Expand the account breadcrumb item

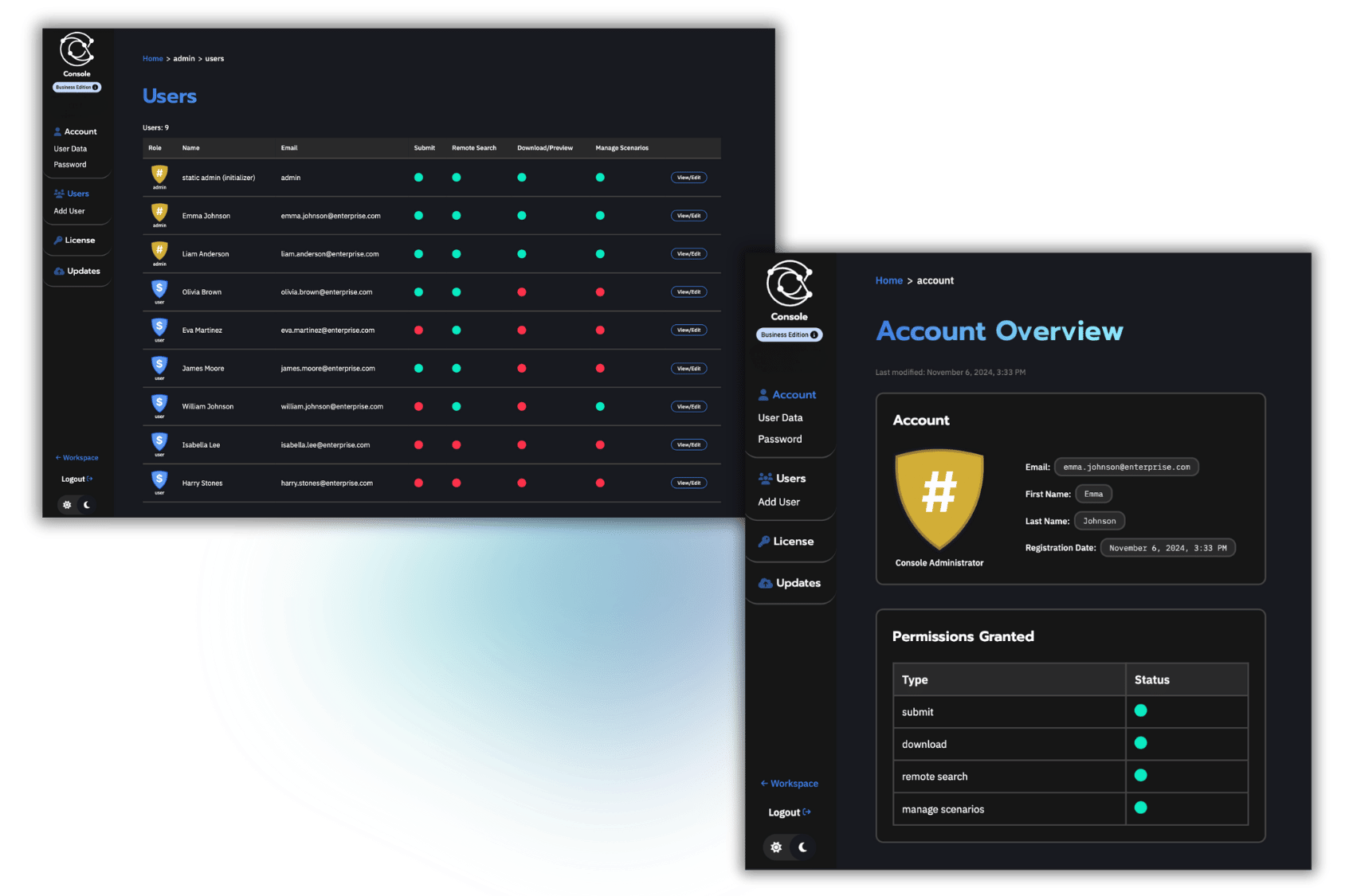pyautogui.click(x=935, y=280)
